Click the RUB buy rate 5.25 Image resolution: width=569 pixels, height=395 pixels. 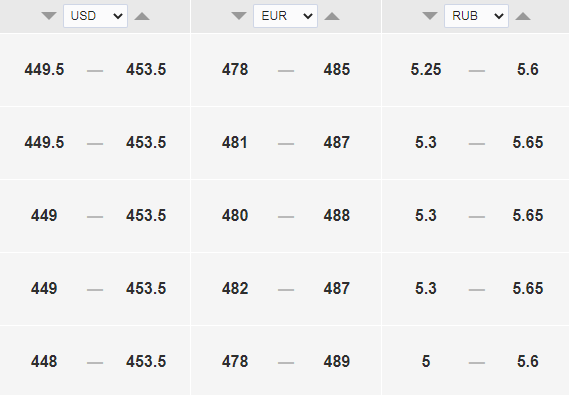(x=426, y=70)
